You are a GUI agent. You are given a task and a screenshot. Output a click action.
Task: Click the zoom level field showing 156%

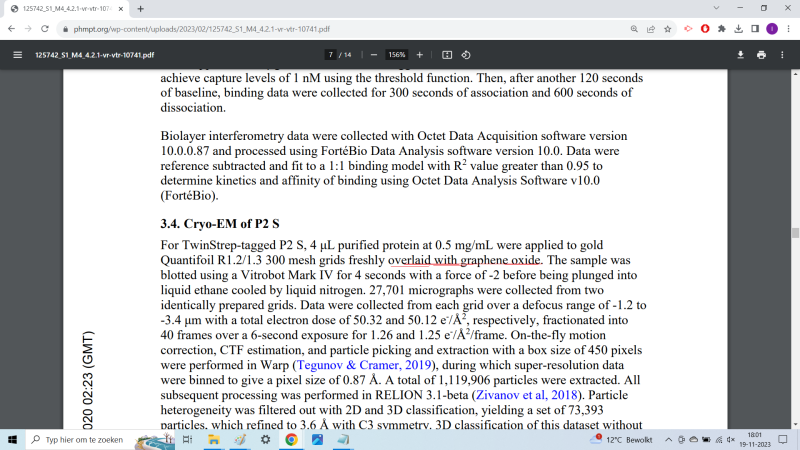pos(396,55)
